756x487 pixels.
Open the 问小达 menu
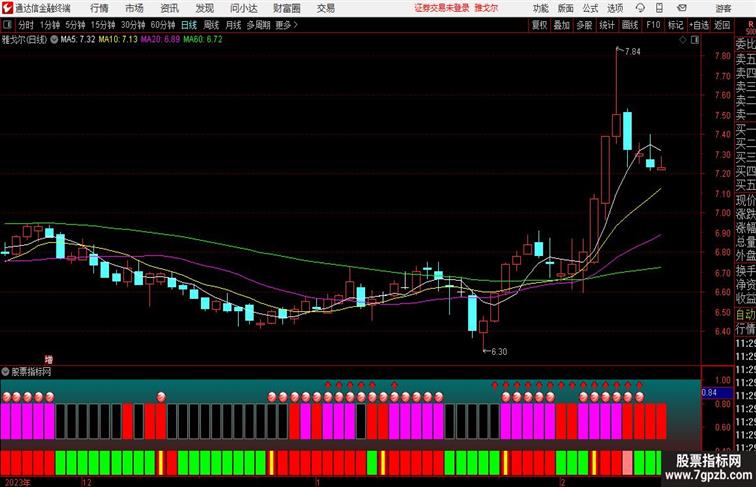click(243, 8)
